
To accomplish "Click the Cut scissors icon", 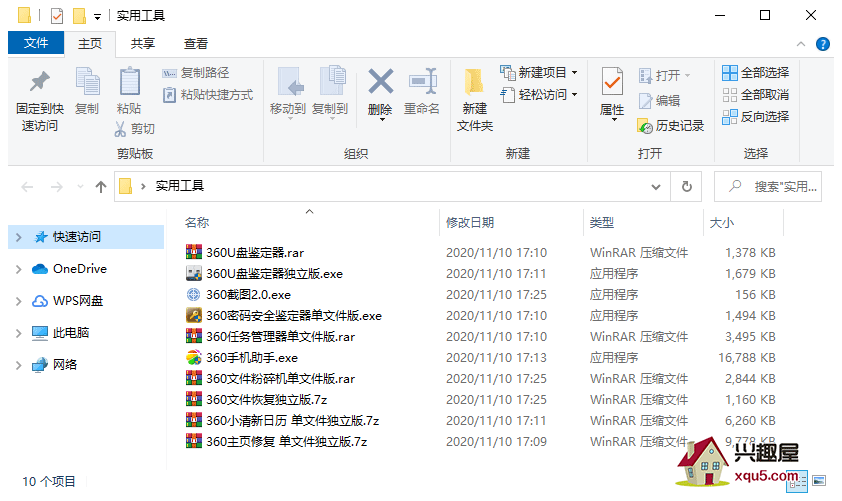I will [120, 129].
